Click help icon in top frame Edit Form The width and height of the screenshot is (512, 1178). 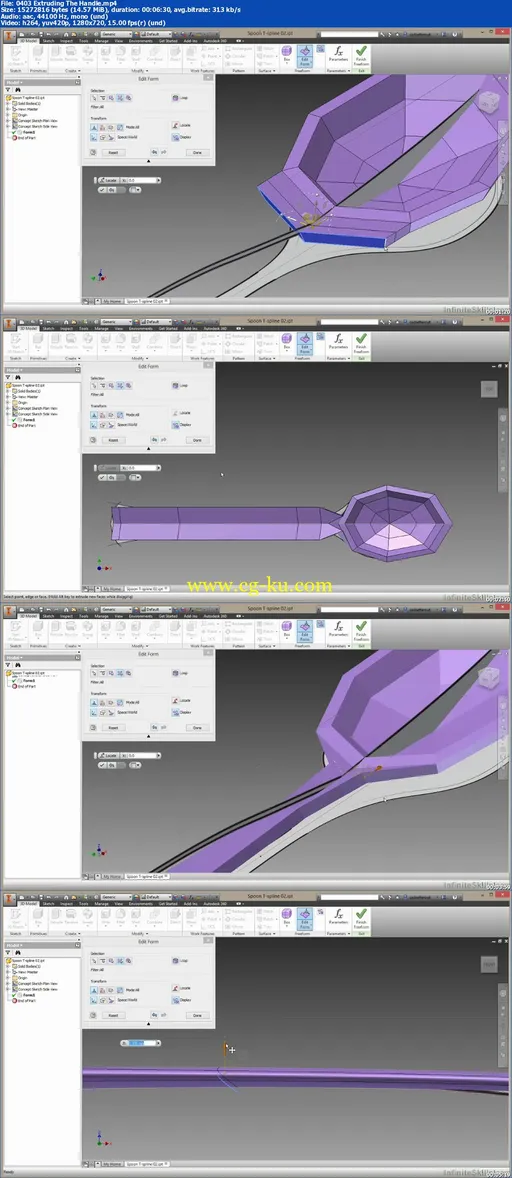(93, 152)
